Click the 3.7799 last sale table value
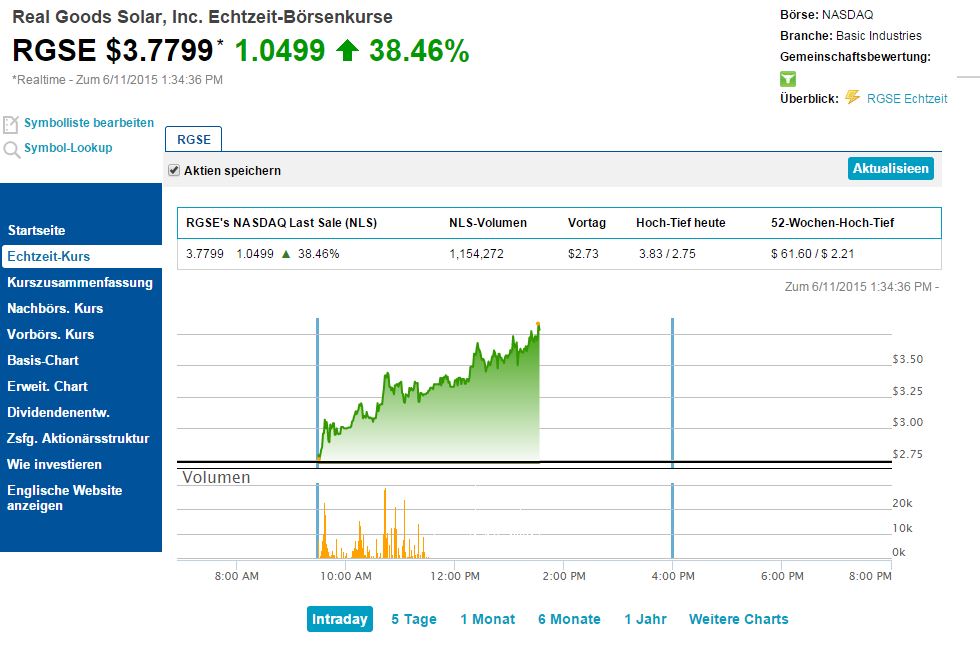 (205, 254)
